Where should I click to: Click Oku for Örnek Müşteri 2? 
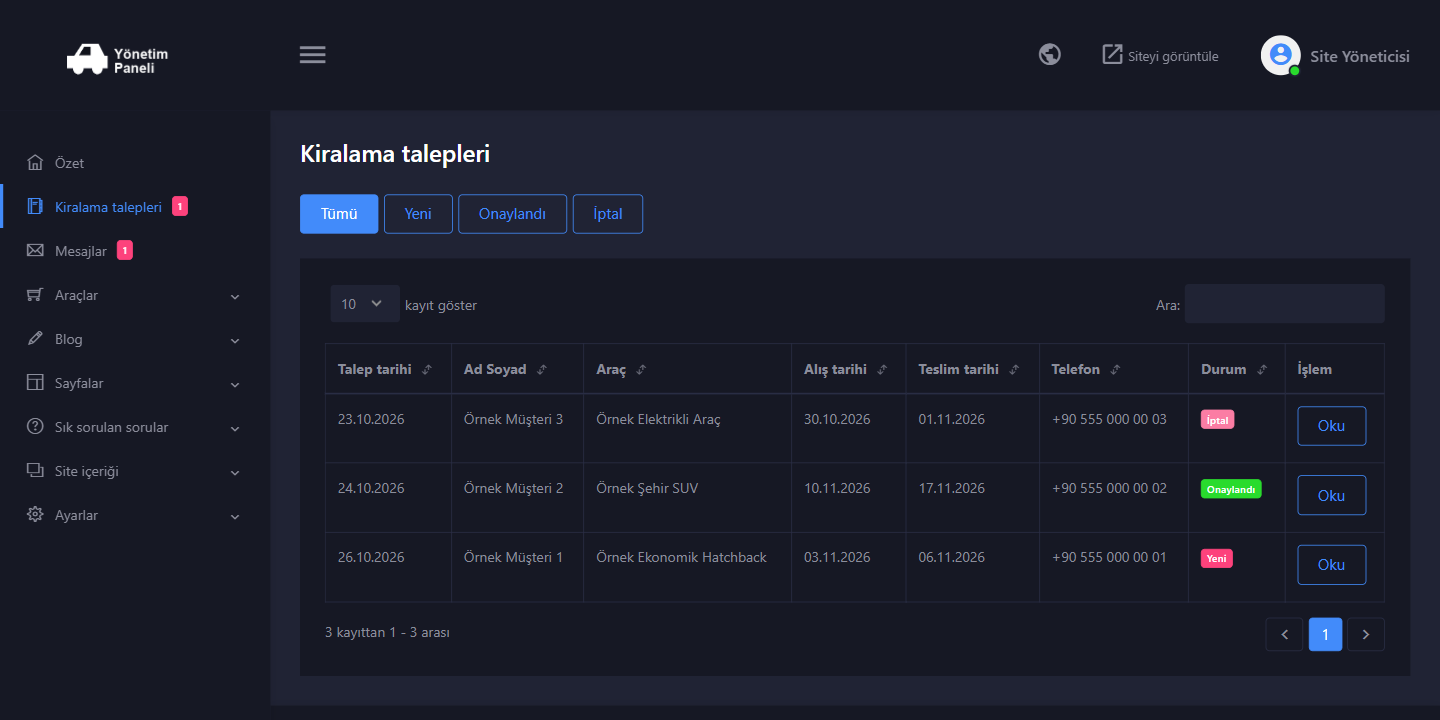tap(1331, 496)
